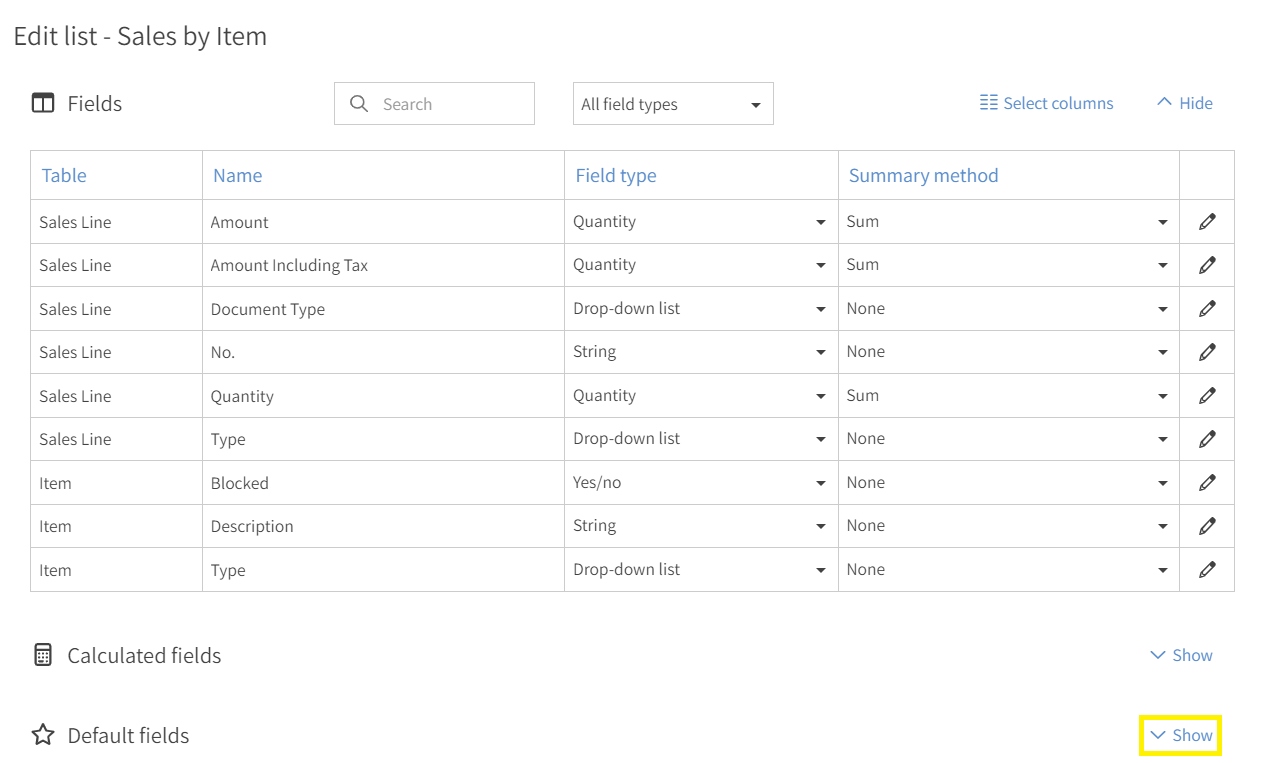Show the Calculated fields section

(1180, 655)
